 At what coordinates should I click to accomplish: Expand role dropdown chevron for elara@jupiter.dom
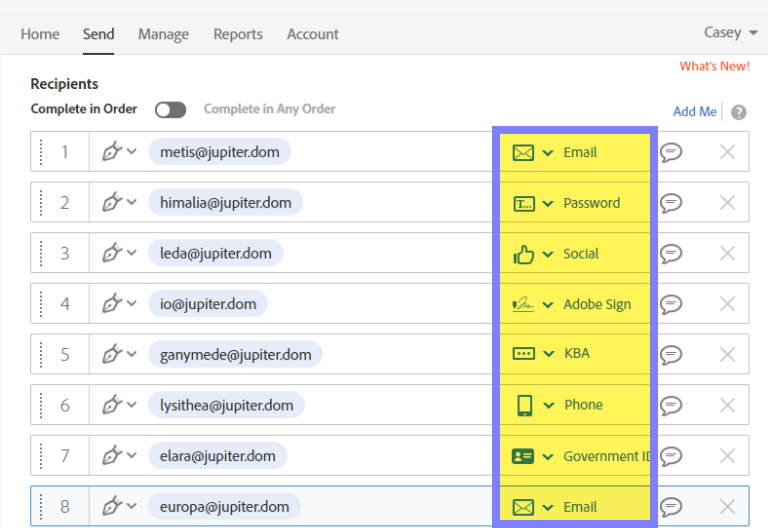click(x=131, y=455)
